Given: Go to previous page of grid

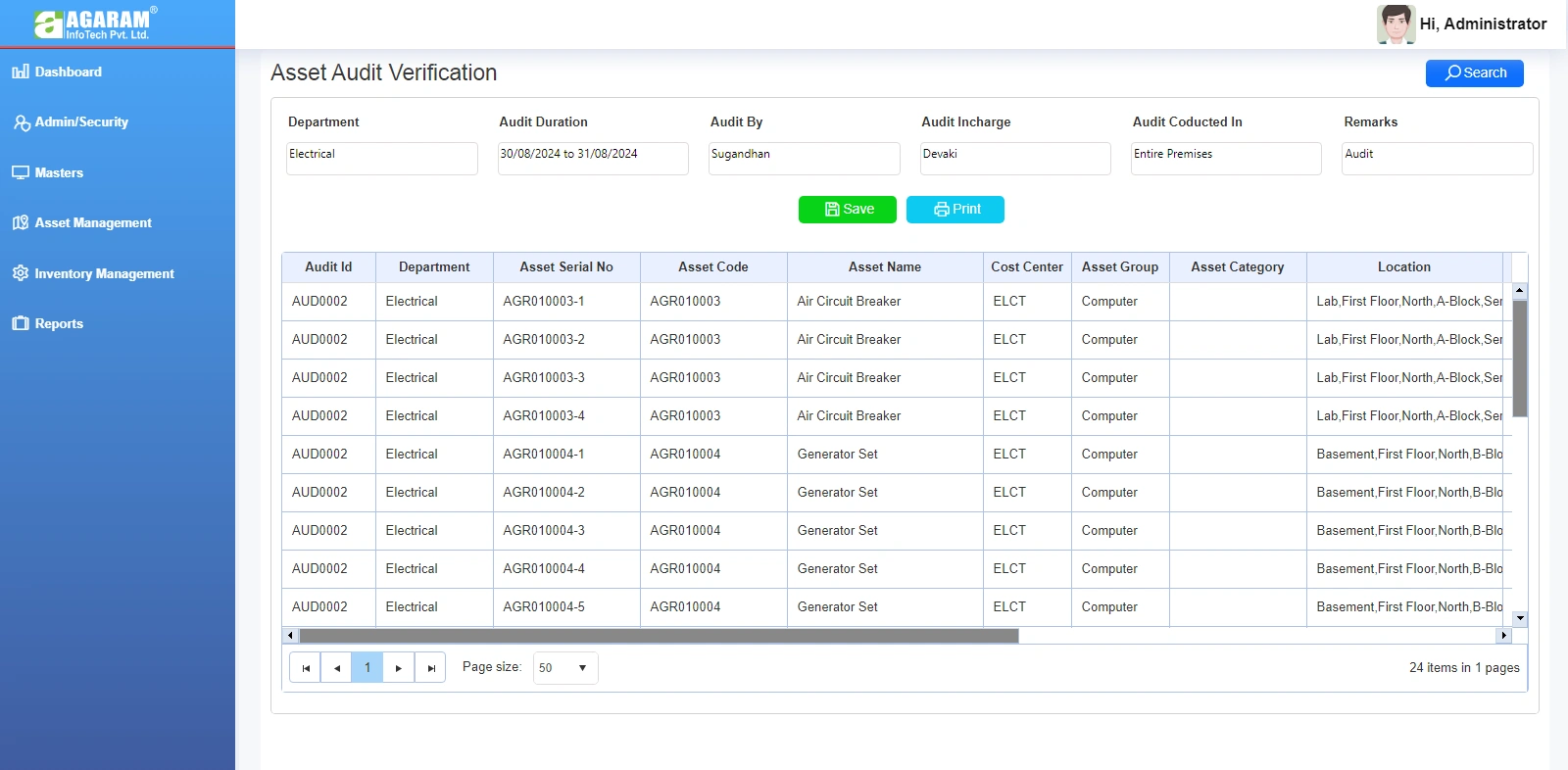Looking at the screenshot, I should point(336,668).
